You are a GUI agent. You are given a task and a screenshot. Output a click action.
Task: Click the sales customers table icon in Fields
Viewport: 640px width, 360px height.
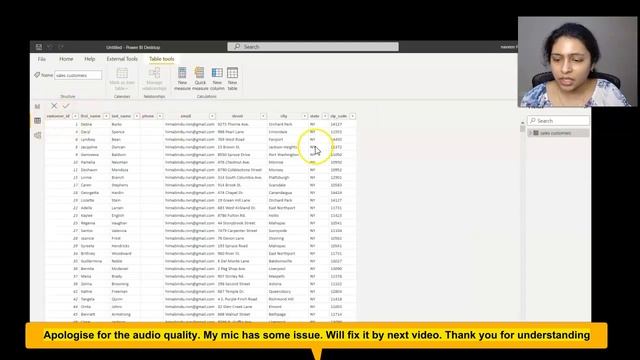coord(536,133)
